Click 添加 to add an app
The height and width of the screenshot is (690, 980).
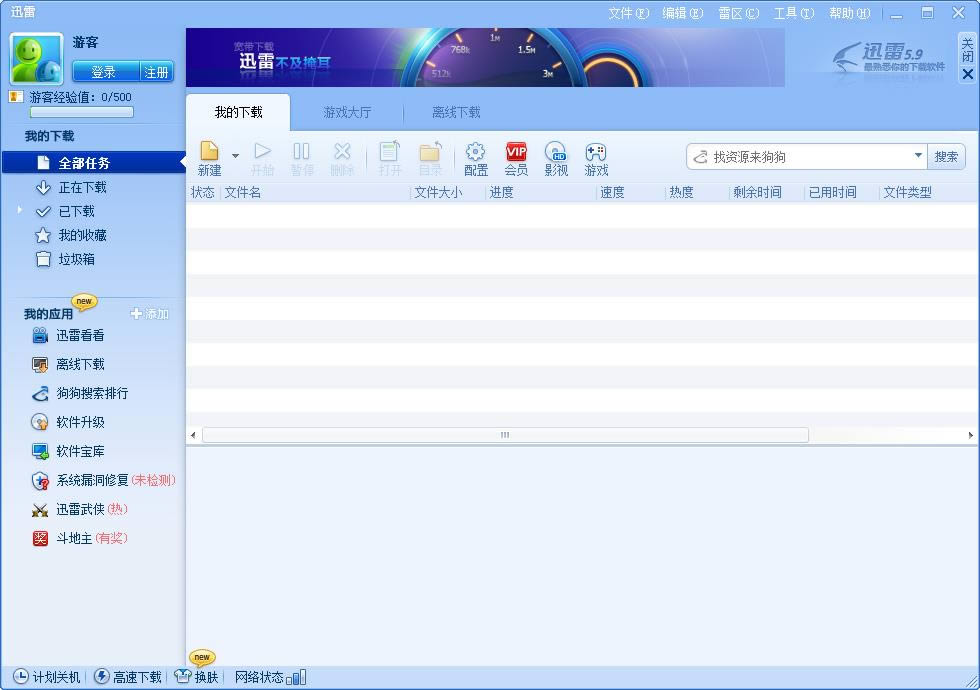[149, 314]
